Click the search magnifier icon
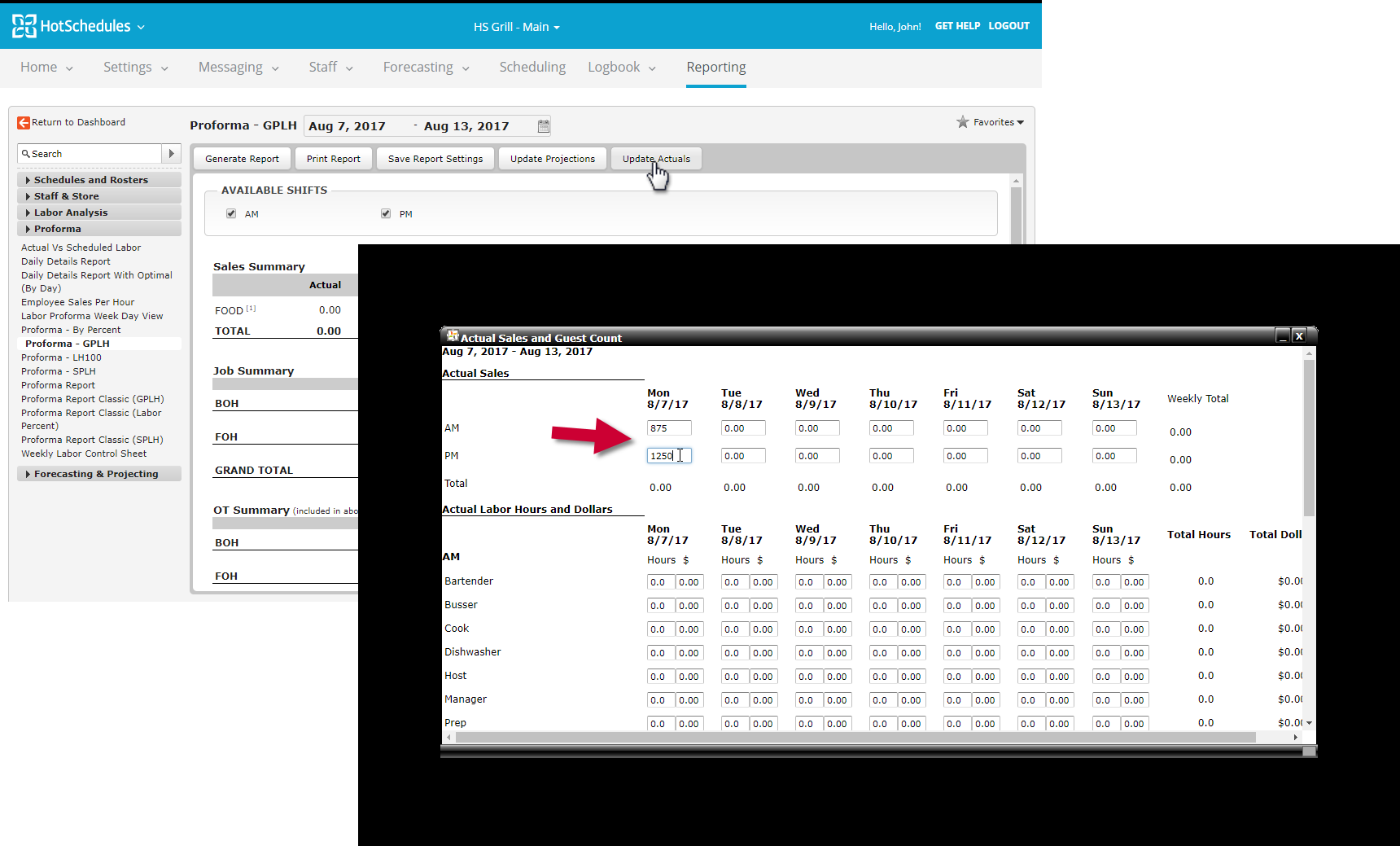The height and width of the screenshot is (846, 1400). point(26,154)
